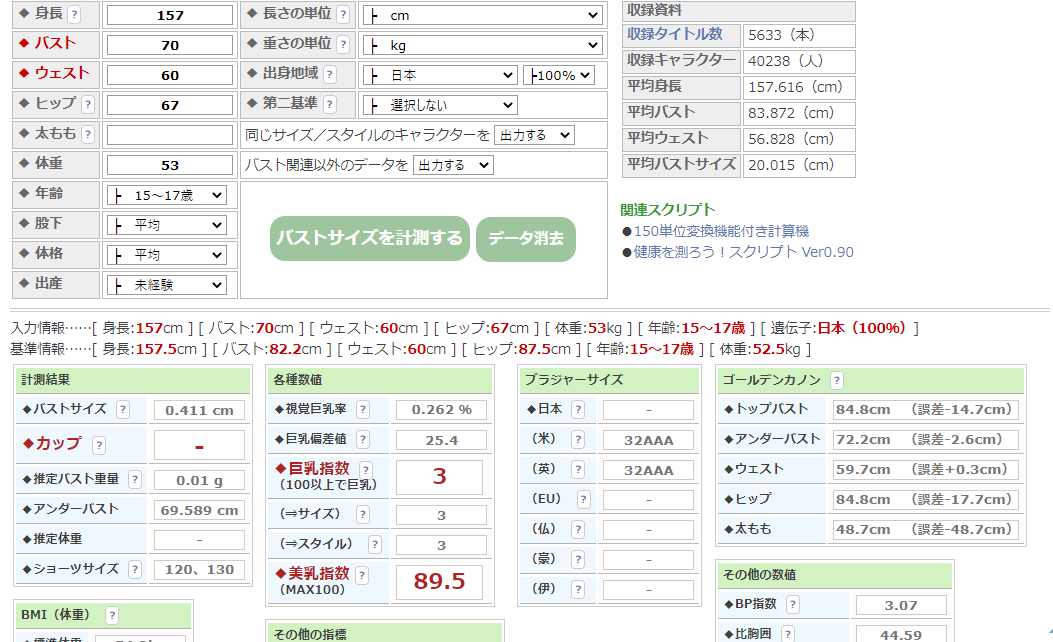This screenshot has height=642, width=1053.
Task: Show help for 巨乳偏差値
Action: point(362,439)
